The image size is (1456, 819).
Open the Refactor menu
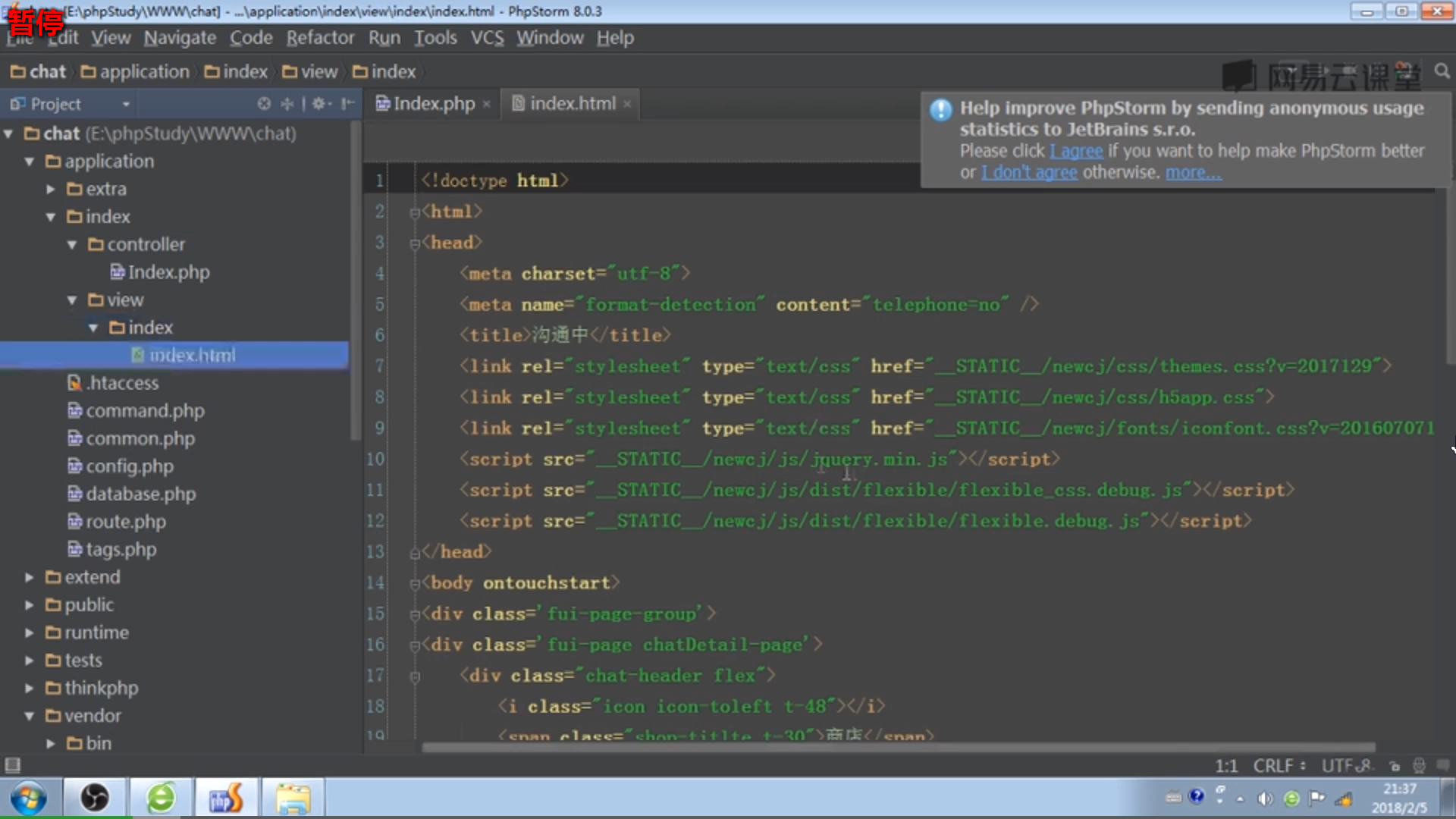point(320,38)
